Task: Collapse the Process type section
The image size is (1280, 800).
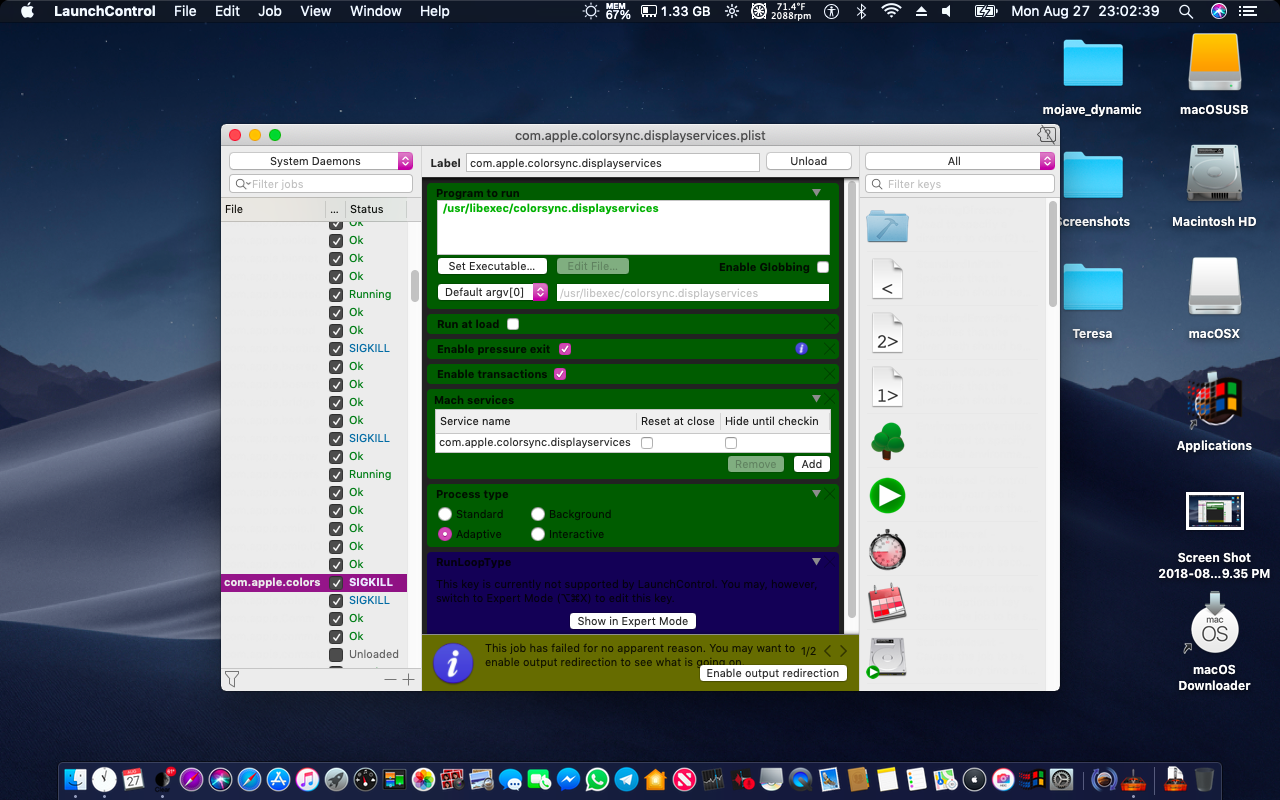Action: point(816,493)
